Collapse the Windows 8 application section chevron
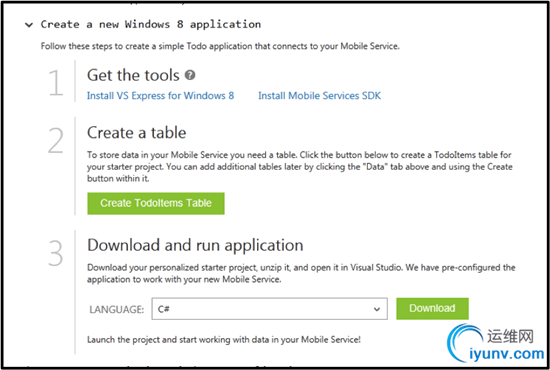 tap(29, 25)
